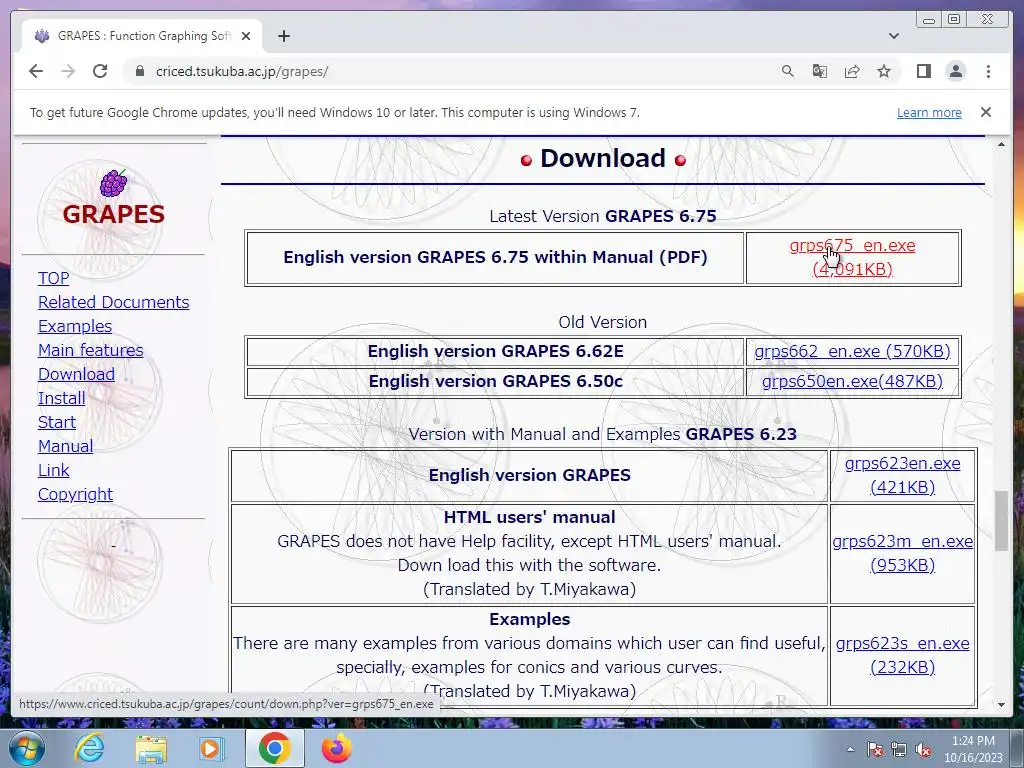Open Windows Start menu
Image resolution: width=1024 pixels, height=768 pixels.
point(26,748)
